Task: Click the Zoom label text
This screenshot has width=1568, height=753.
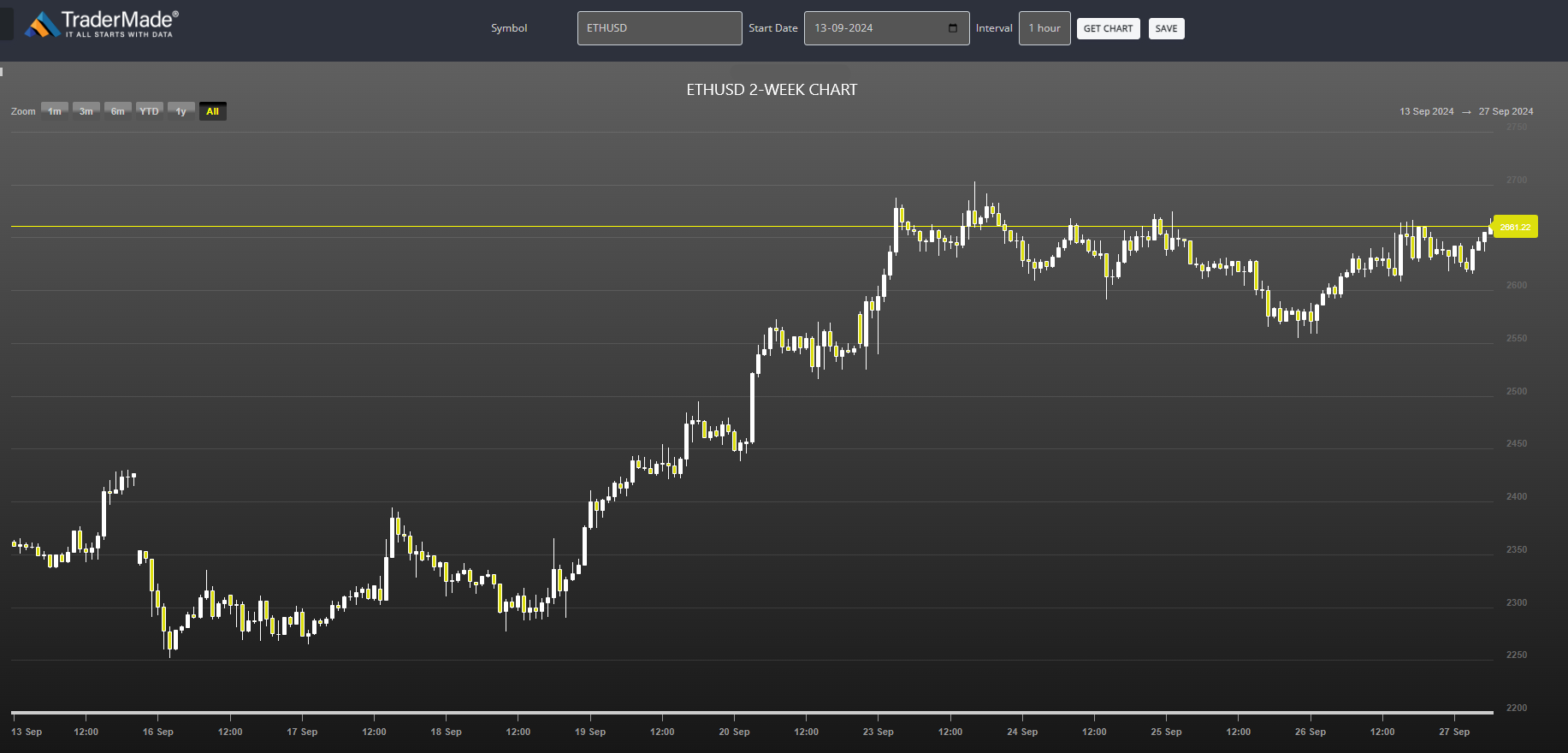Action: [x=23, y=111]
